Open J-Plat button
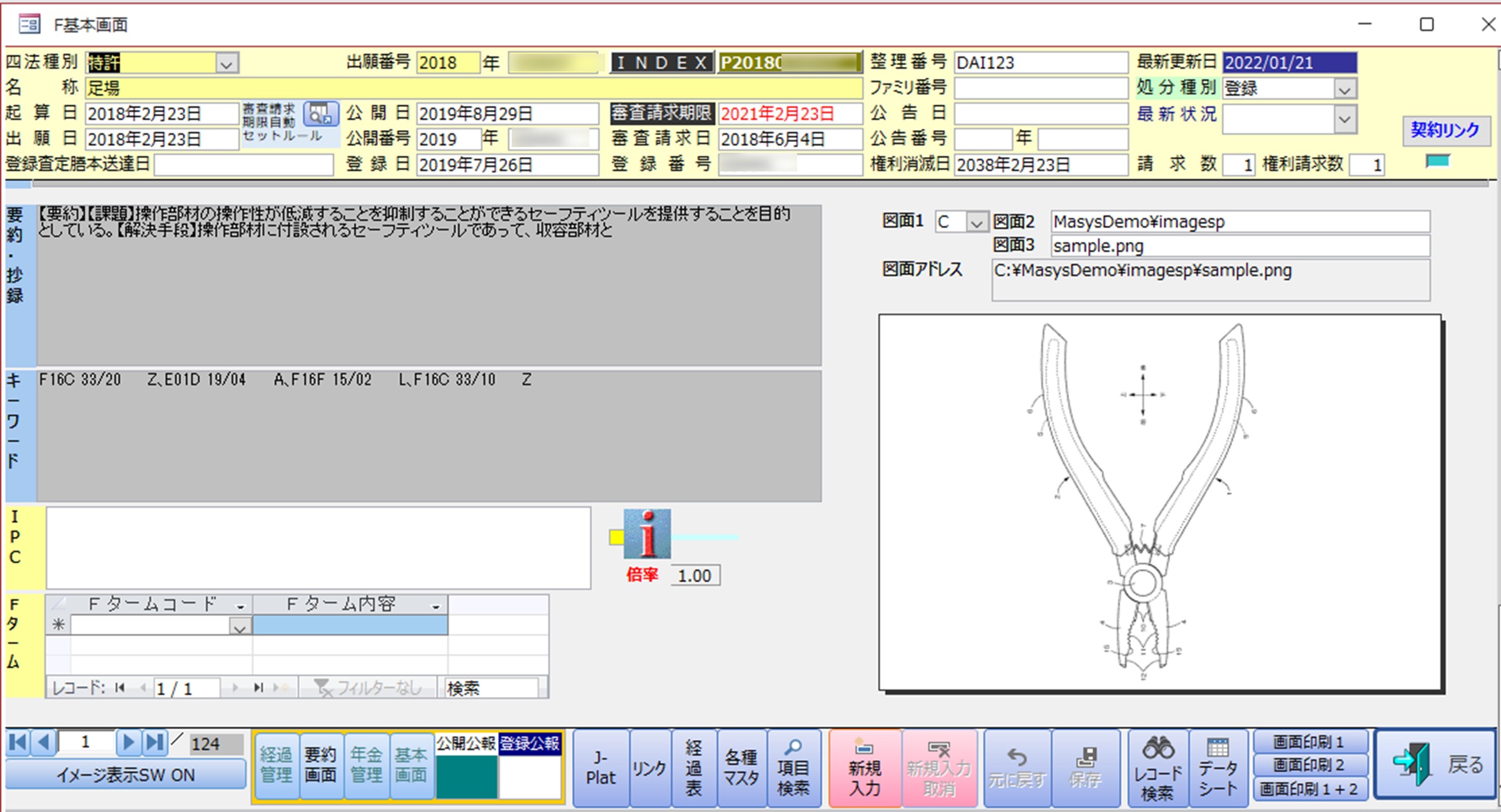1501x812 pixels. (x=601, y=768)
